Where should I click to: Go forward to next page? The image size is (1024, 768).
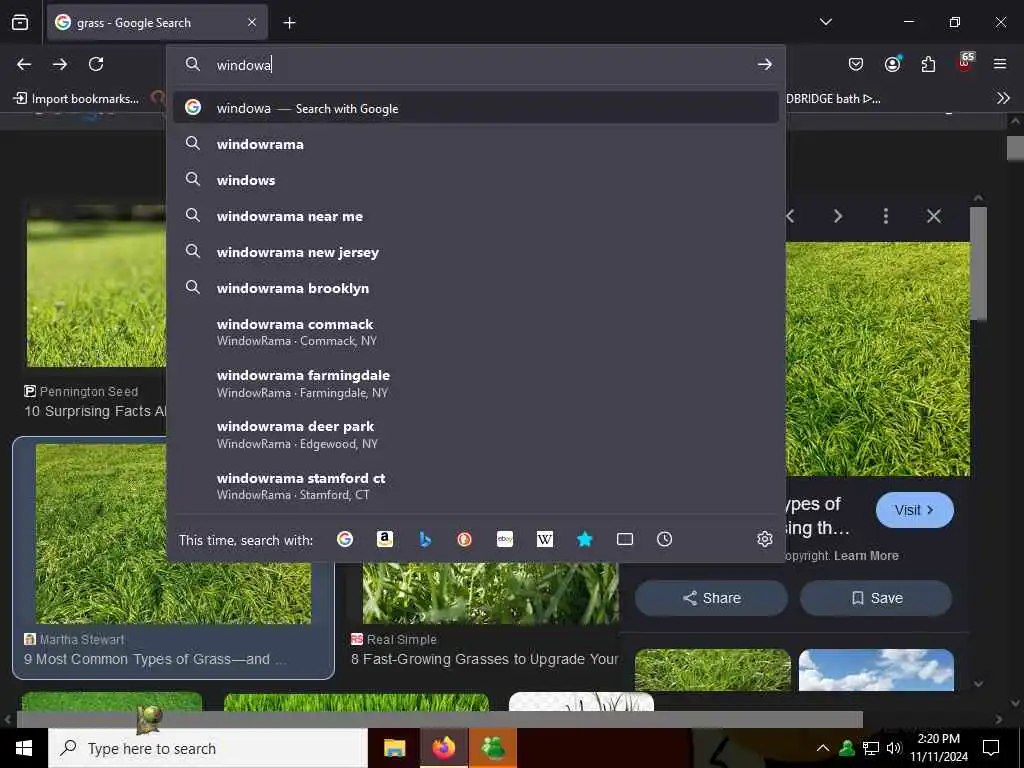coord(60,64)
